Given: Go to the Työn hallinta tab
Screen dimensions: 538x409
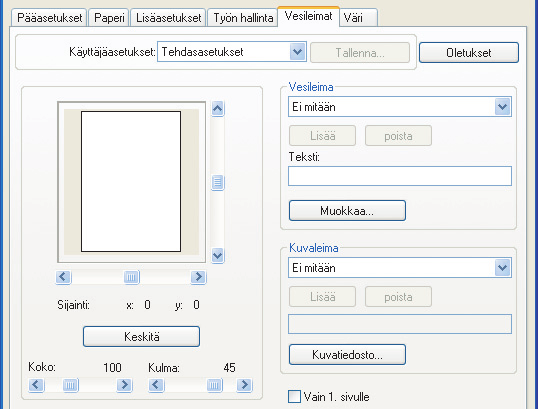Looking at the screenshot, I should coord(243,17).
